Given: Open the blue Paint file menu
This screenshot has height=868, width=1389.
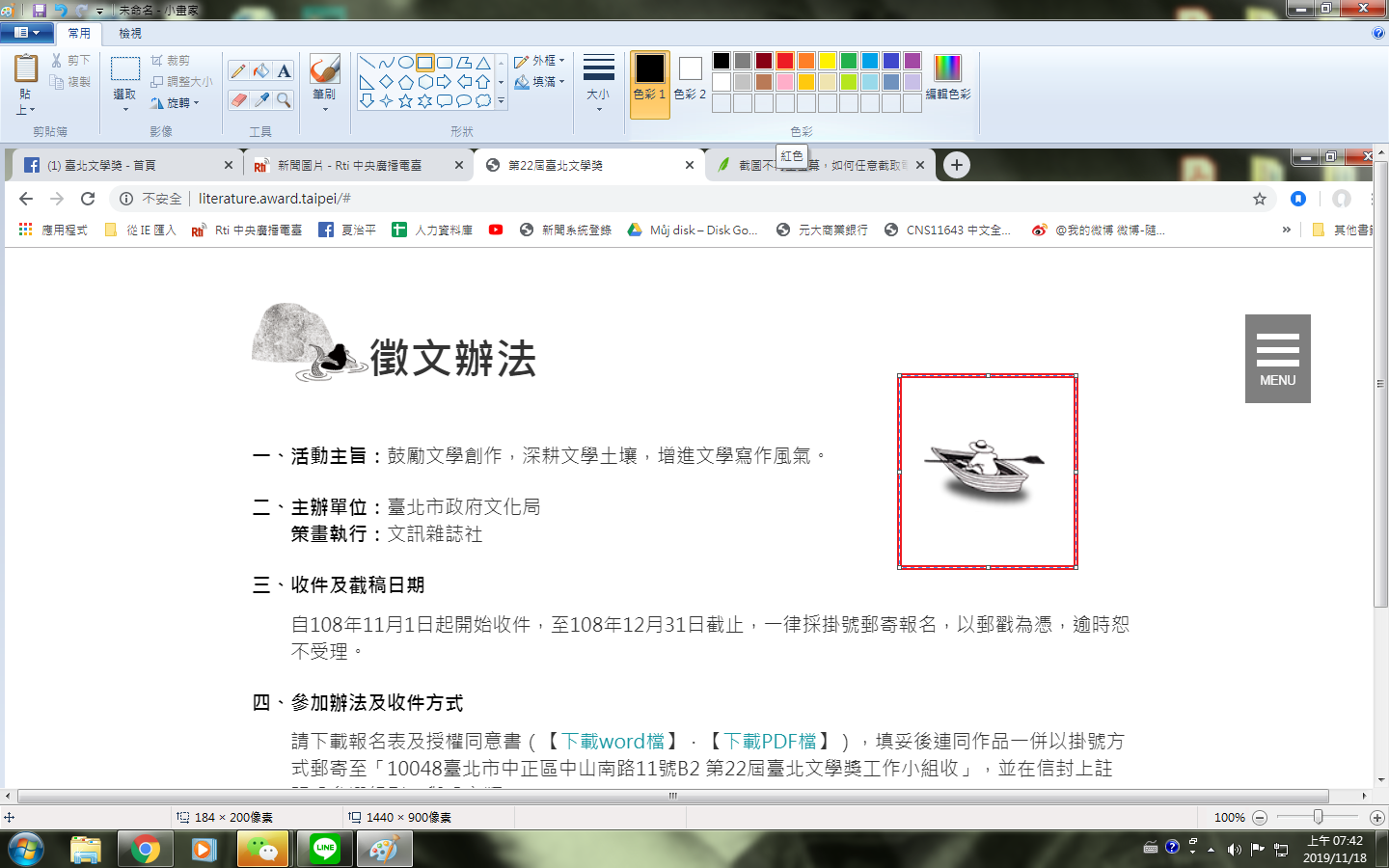Looking at the screenshot, I should [x=27, y=33].
